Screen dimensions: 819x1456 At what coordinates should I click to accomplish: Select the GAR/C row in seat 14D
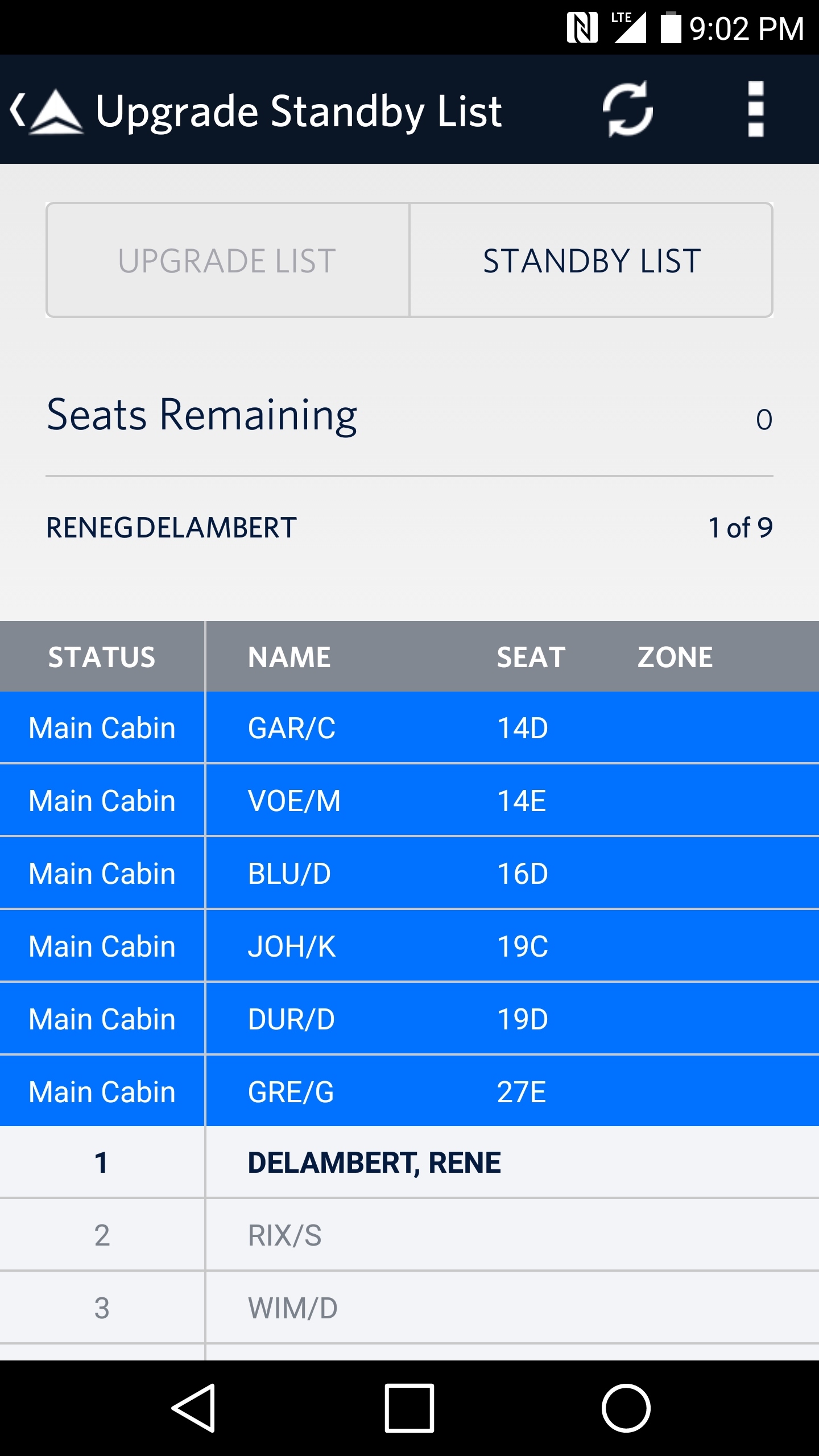409,728
